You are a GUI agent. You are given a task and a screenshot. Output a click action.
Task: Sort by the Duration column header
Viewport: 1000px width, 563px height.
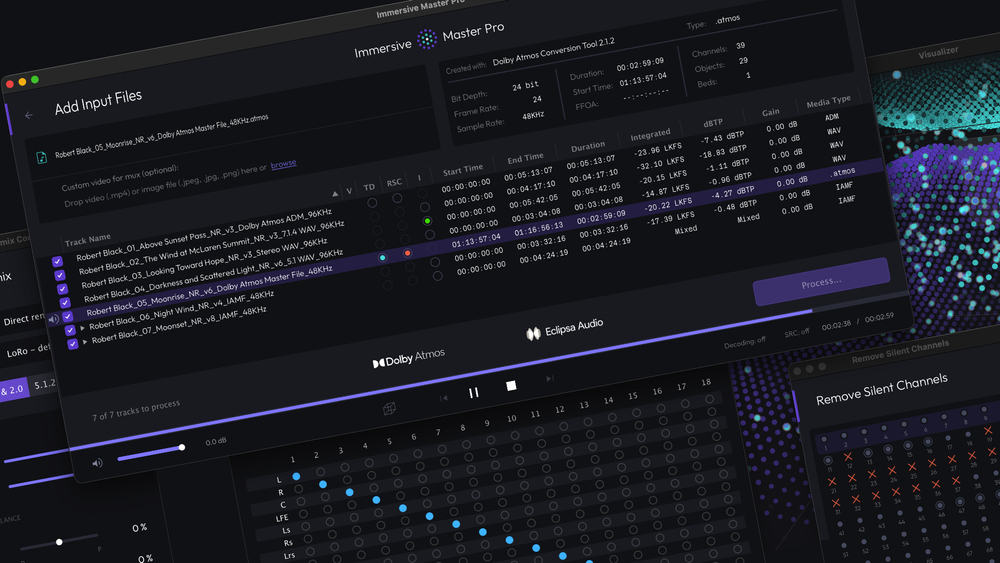pyautogui.click(x=588, y=147)
